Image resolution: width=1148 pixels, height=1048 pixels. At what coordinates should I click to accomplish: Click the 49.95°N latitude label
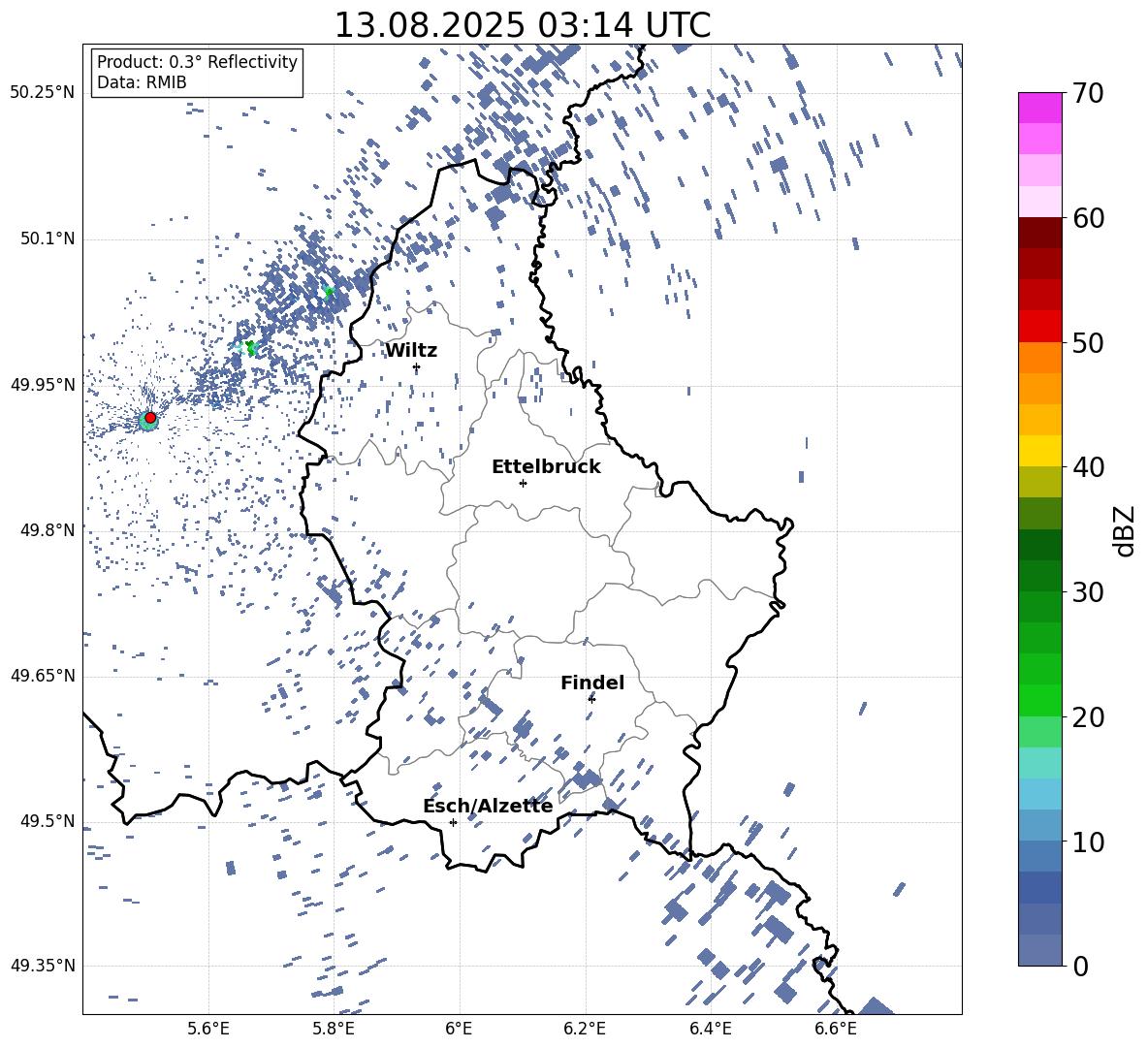43,385
